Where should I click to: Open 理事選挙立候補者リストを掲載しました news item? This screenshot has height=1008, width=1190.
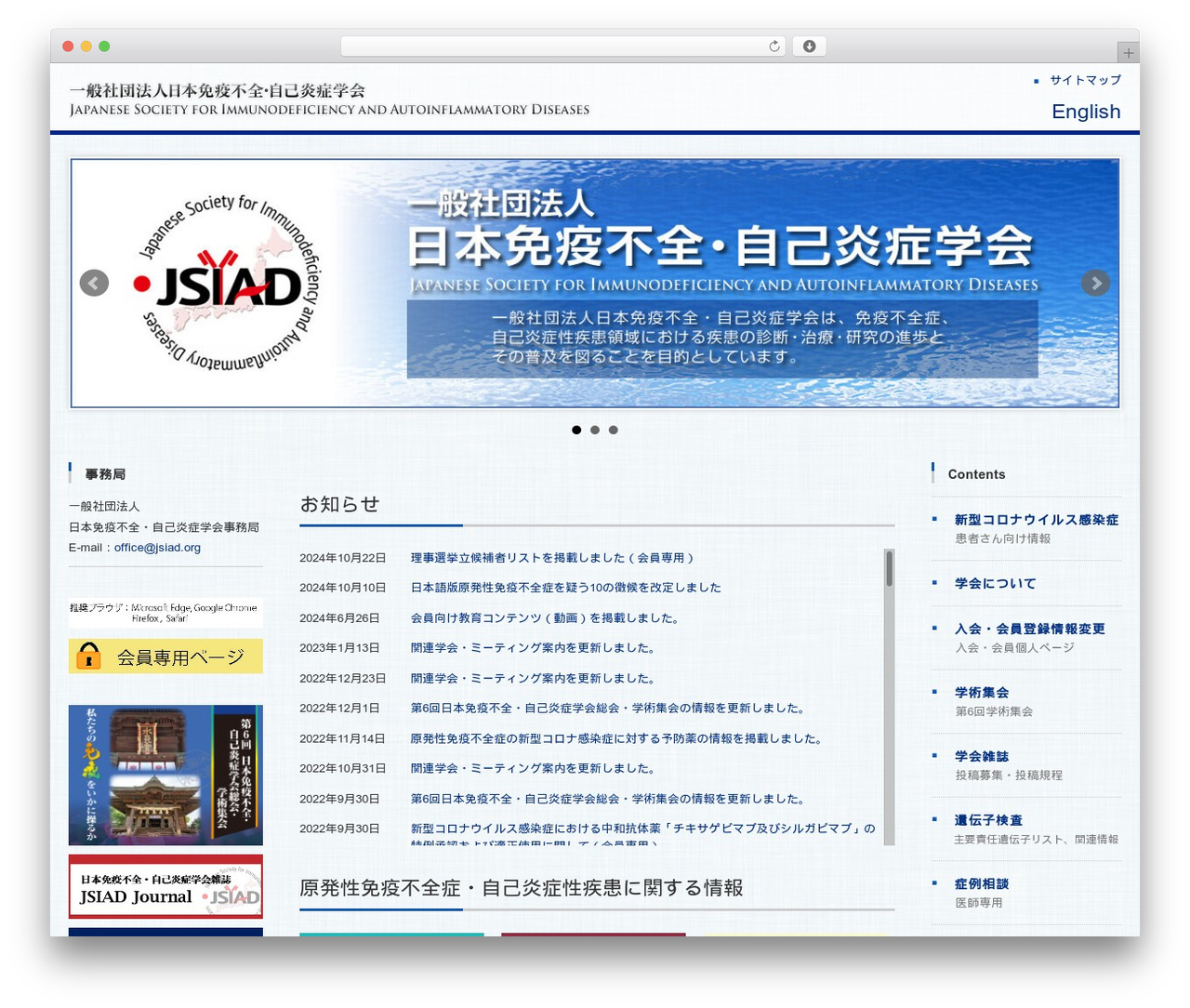(552, 558)
